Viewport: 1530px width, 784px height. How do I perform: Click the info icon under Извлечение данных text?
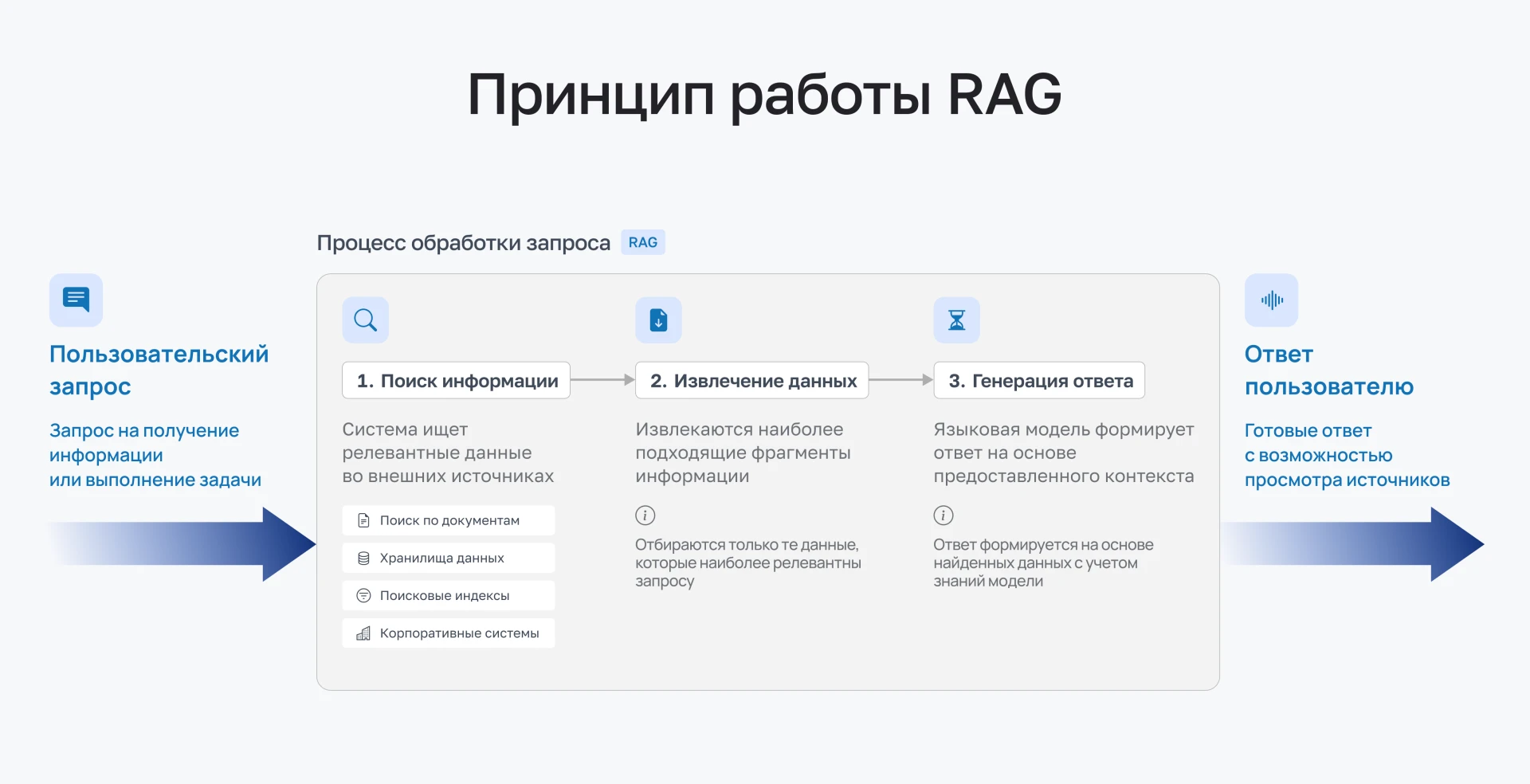(x=645, y=515)
